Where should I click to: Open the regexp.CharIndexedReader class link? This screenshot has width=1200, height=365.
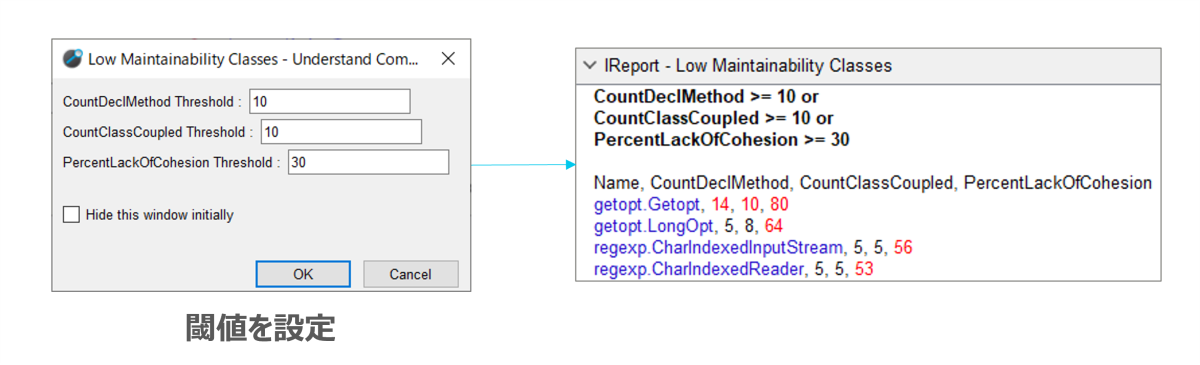click(699, 270)
